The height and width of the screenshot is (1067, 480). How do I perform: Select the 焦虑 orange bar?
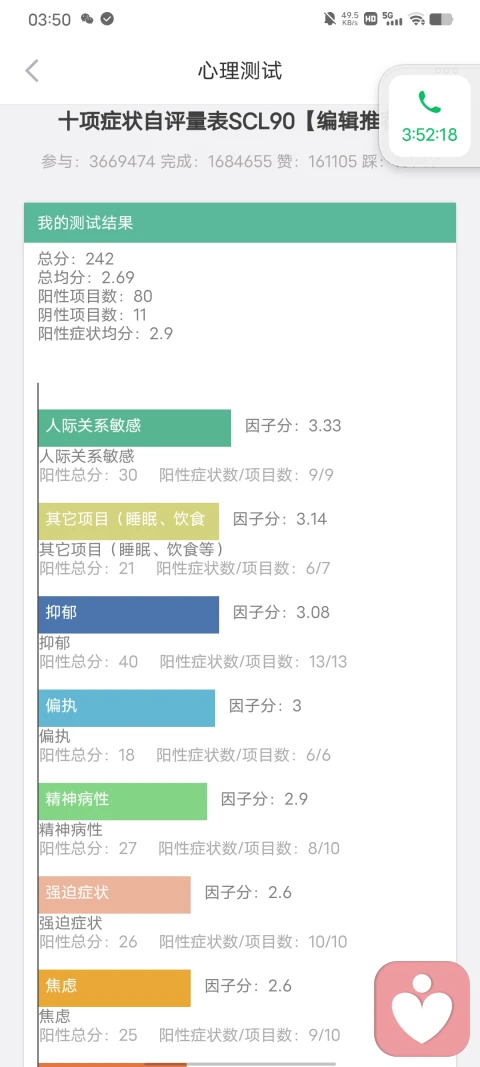pyautogui.click(x=114, y=988)
